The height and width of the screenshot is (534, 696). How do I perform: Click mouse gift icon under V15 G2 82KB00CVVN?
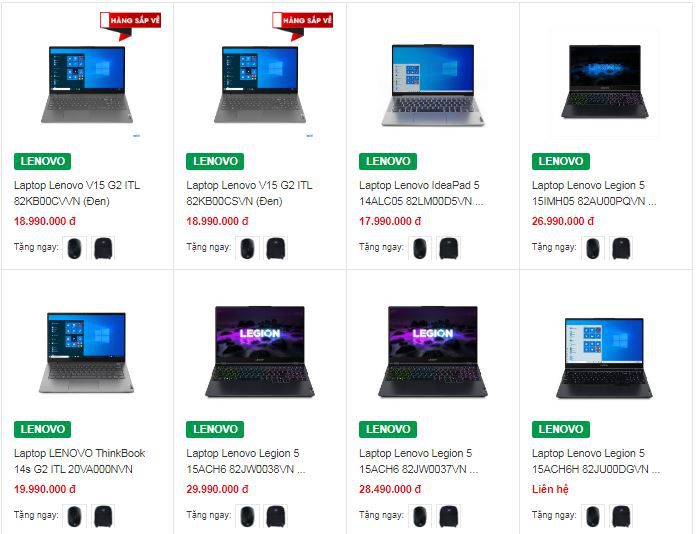click(x=74, y=248)
